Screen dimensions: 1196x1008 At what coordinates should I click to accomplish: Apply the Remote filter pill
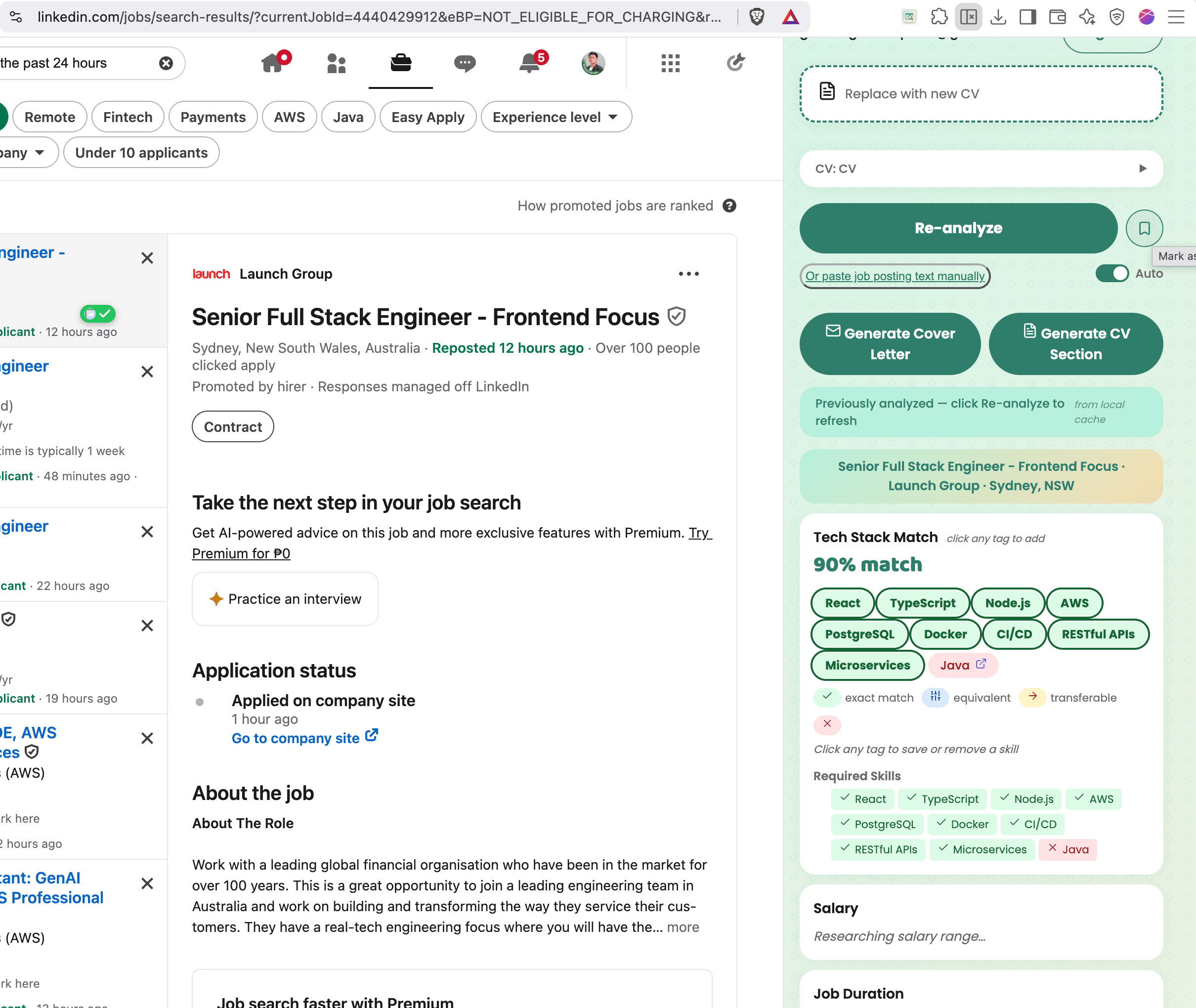click(x=50, y=117)
